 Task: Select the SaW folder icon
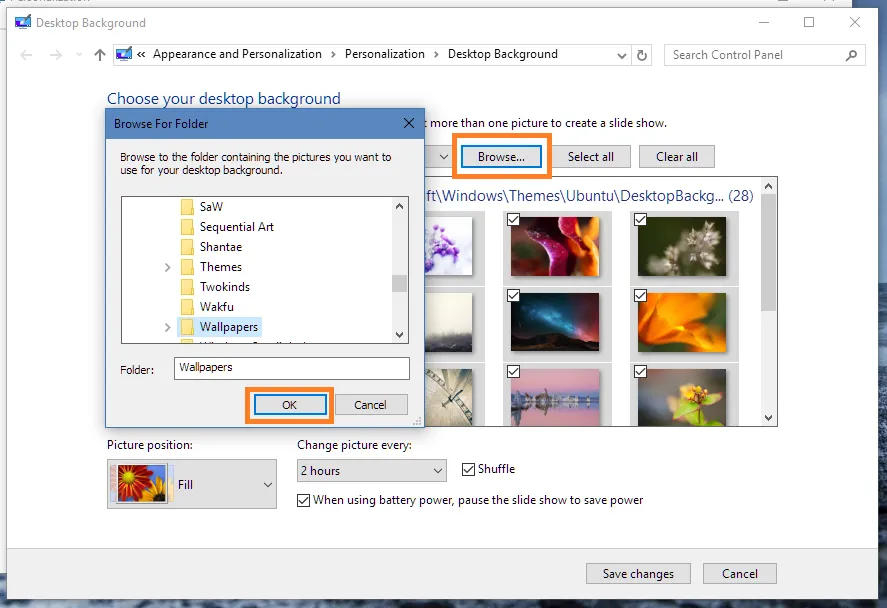point(187,207)
